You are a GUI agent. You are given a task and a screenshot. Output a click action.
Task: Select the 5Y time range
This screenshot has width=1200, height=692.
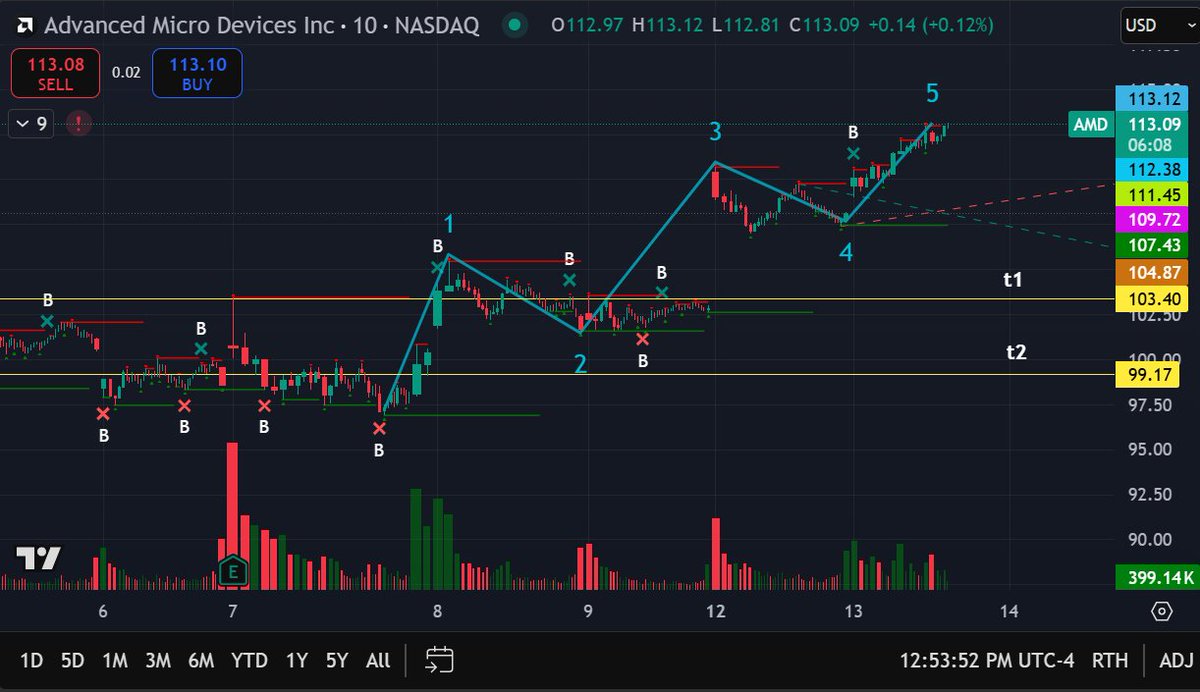tap(336, 660)
